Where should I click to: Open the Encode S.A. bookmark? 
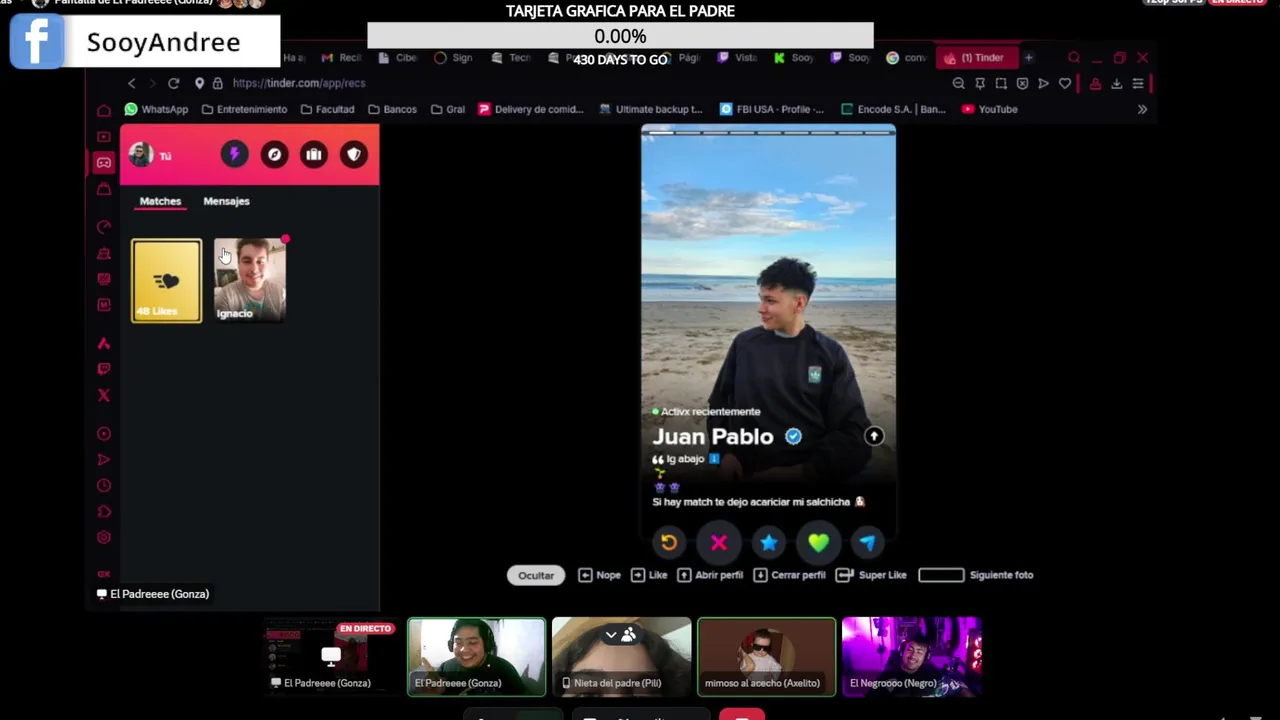(893, 109)
